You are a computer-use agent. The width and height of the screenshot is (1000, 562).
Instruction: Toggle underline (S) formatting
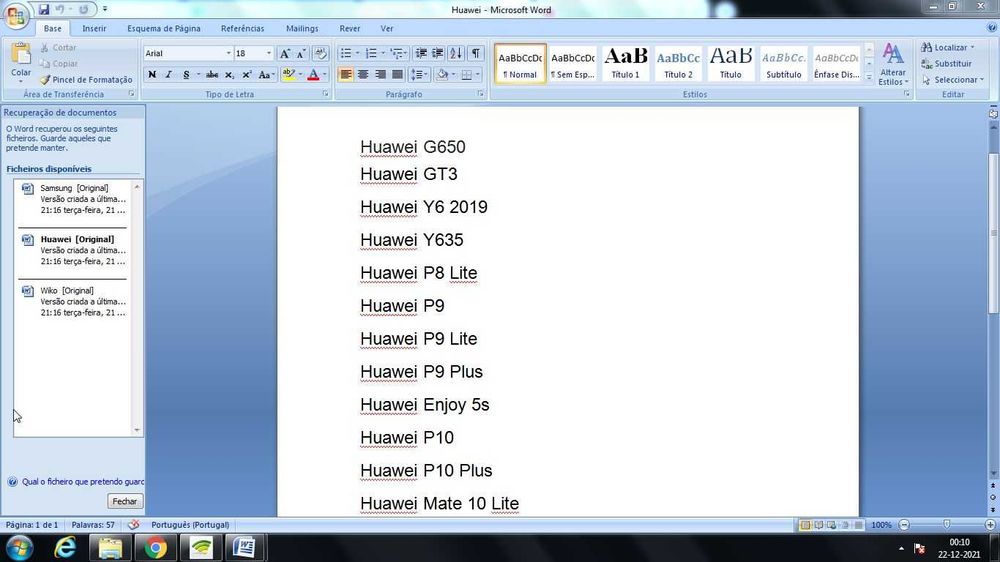186,75
